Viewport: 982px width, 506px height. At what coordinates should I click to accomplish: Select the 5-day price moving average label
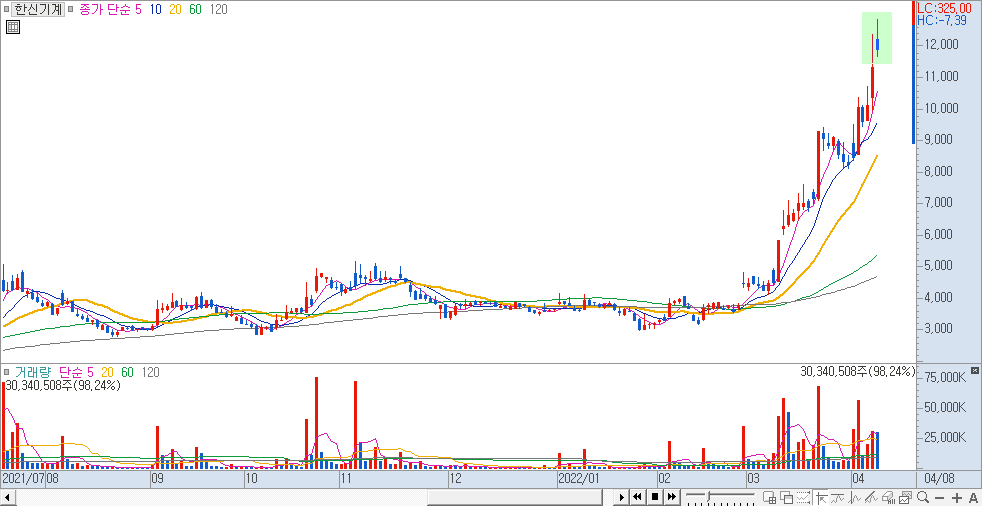coord(138,9)
